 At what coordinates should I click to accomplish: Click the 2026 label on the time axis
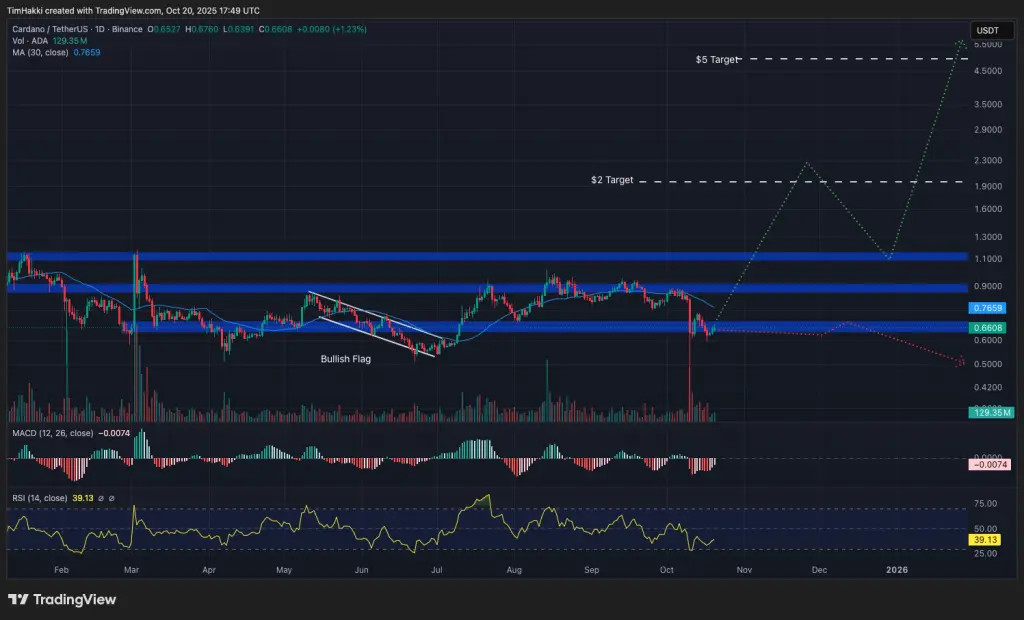tap(897, 570)
